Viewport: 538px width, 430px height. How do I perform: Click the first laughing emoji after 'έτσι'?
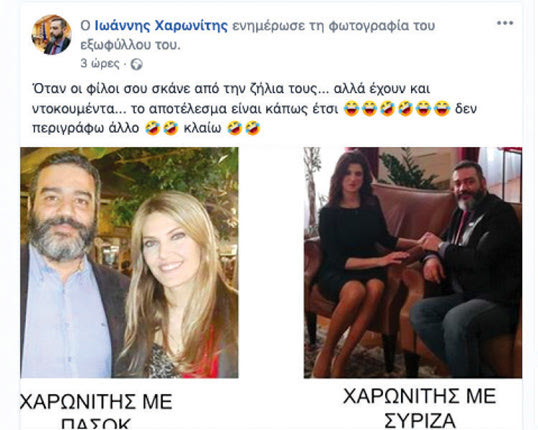(x=351, y=109)
